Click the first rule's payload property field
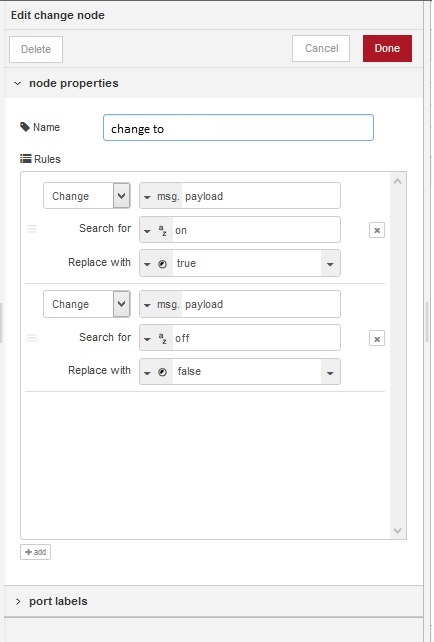434x642 pixels. click(261, 196)
